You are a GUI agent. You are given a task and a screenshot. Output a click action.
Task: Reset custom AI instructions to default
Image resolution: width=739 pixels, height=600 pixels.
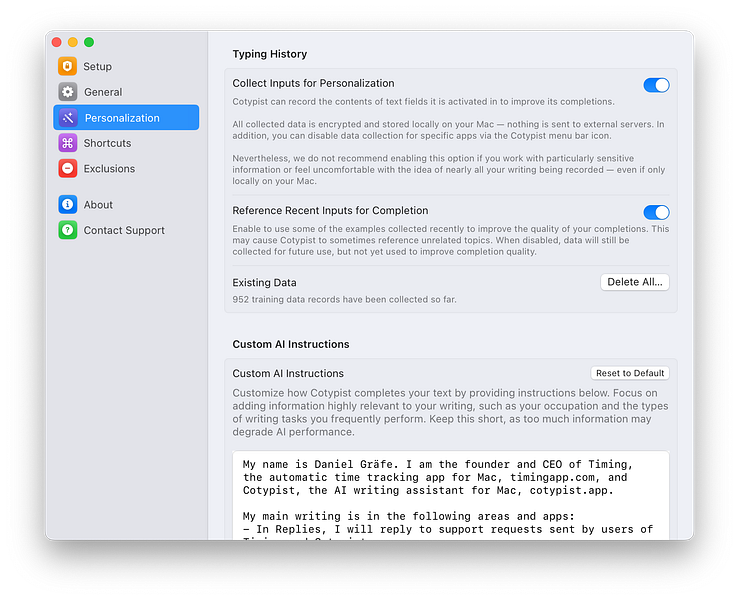pos(630,373)
